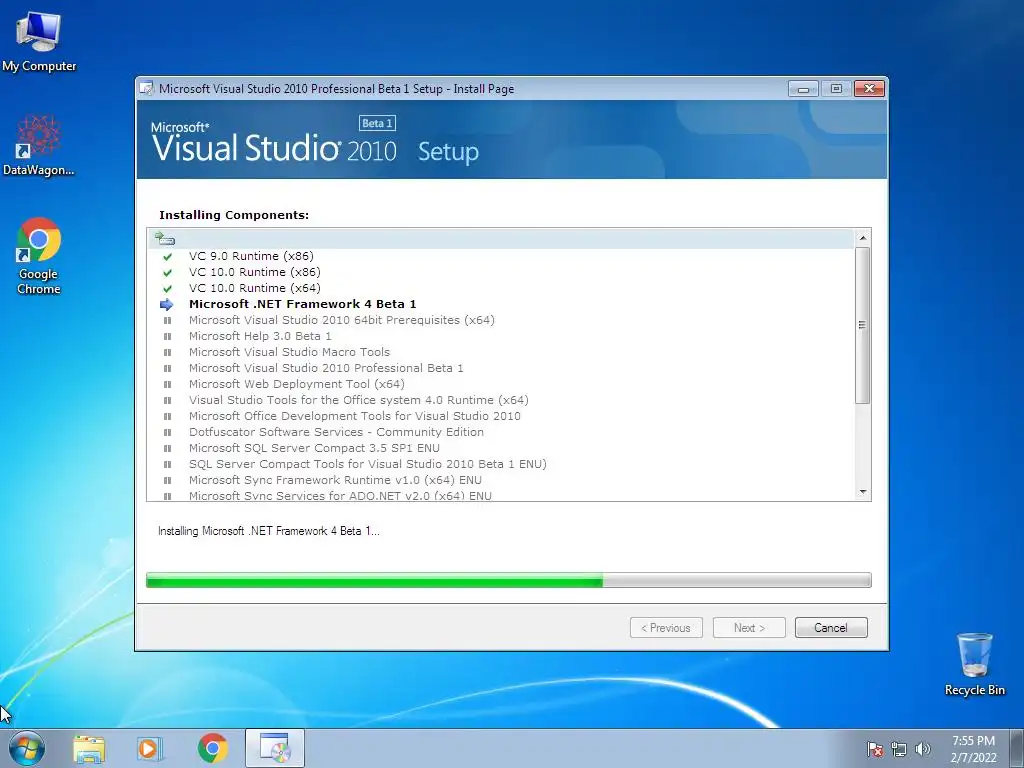Click pending icon beside Web Deployment Tool (x64)
Screen dimensions: 1024x768
[167, 385]
